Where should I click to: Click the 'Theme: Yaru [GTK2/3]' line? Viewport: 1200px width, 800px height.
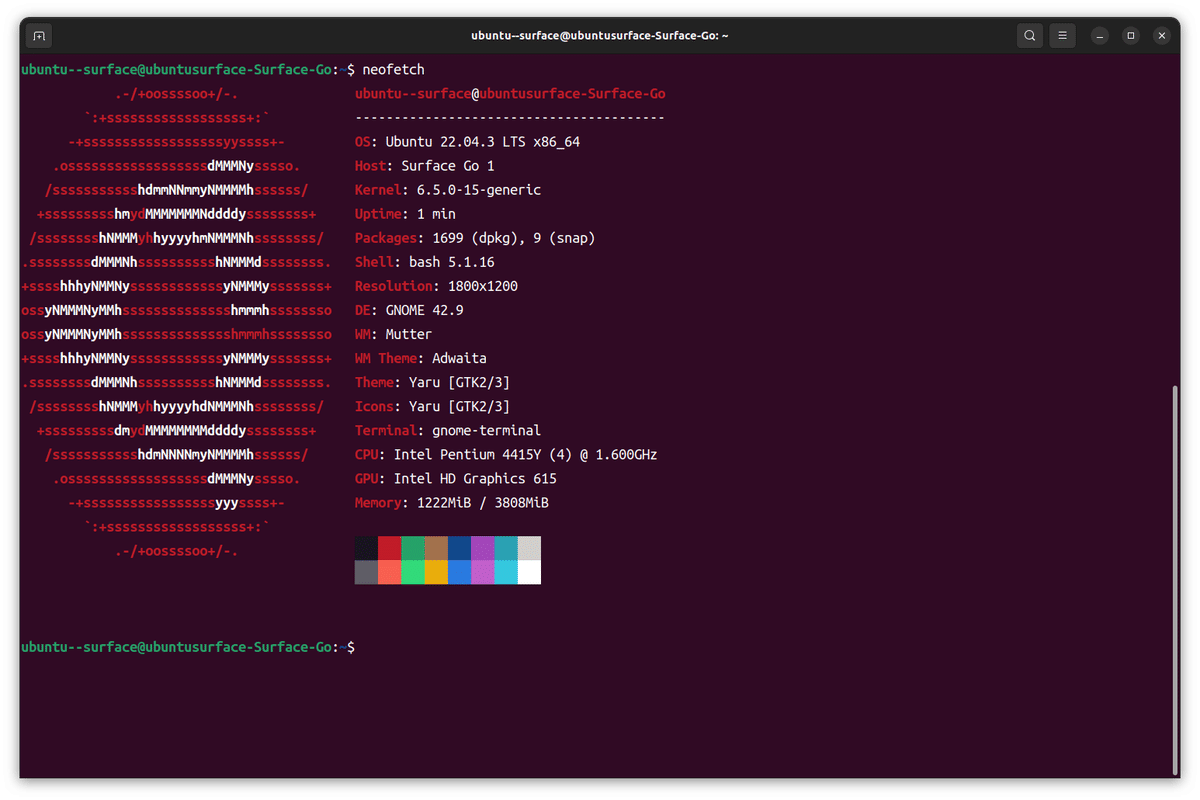point(432,382)
